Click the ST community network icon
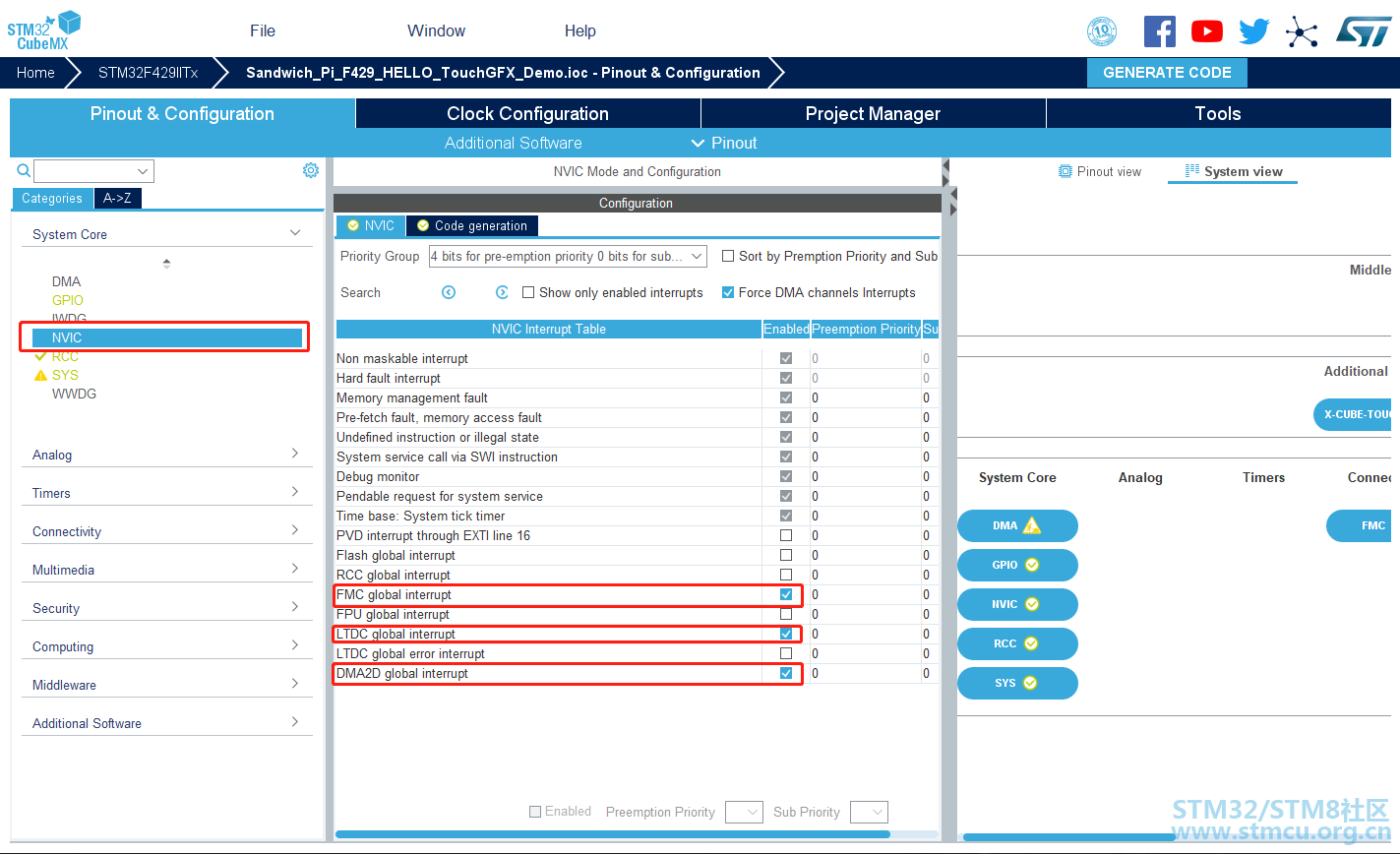 point(1302,32)
